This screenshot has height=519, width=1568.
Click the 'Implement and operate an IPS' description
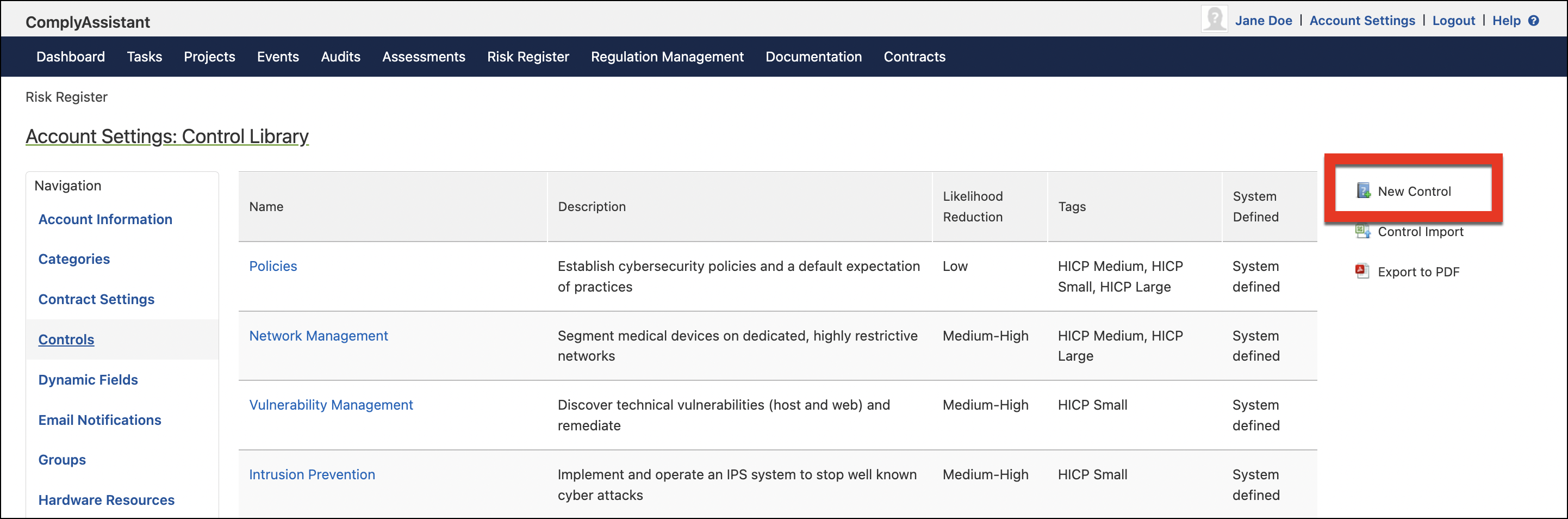pos(737,485)
